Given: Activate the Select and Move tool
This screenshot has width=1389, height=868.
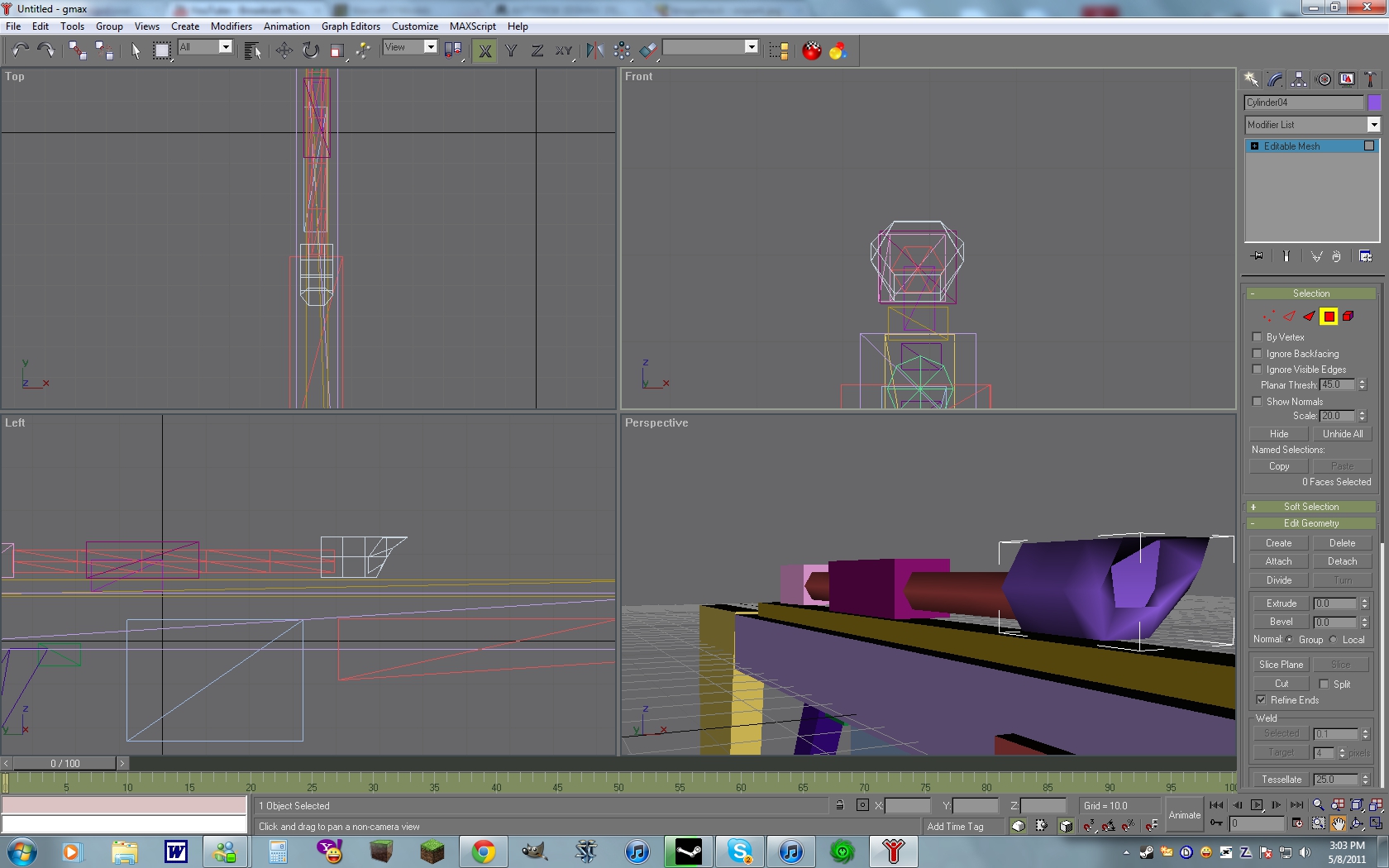Looking at the screenshot, I should coord(284,50).
